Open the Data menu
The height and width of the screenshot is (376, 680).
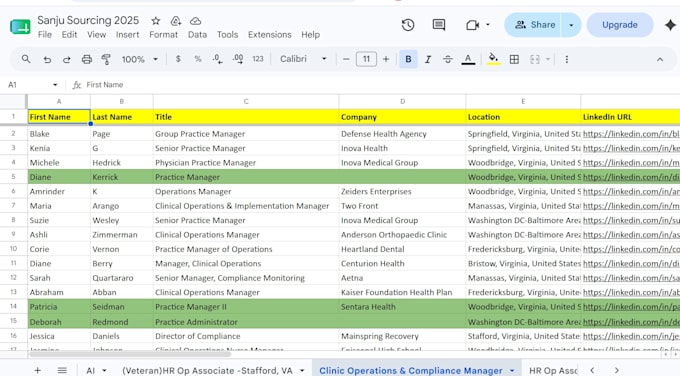[197, 35]
